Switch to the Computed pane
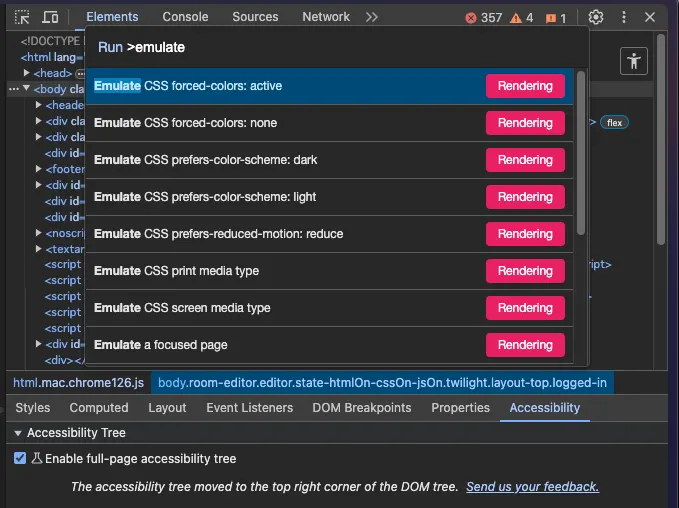 point(99,408)
